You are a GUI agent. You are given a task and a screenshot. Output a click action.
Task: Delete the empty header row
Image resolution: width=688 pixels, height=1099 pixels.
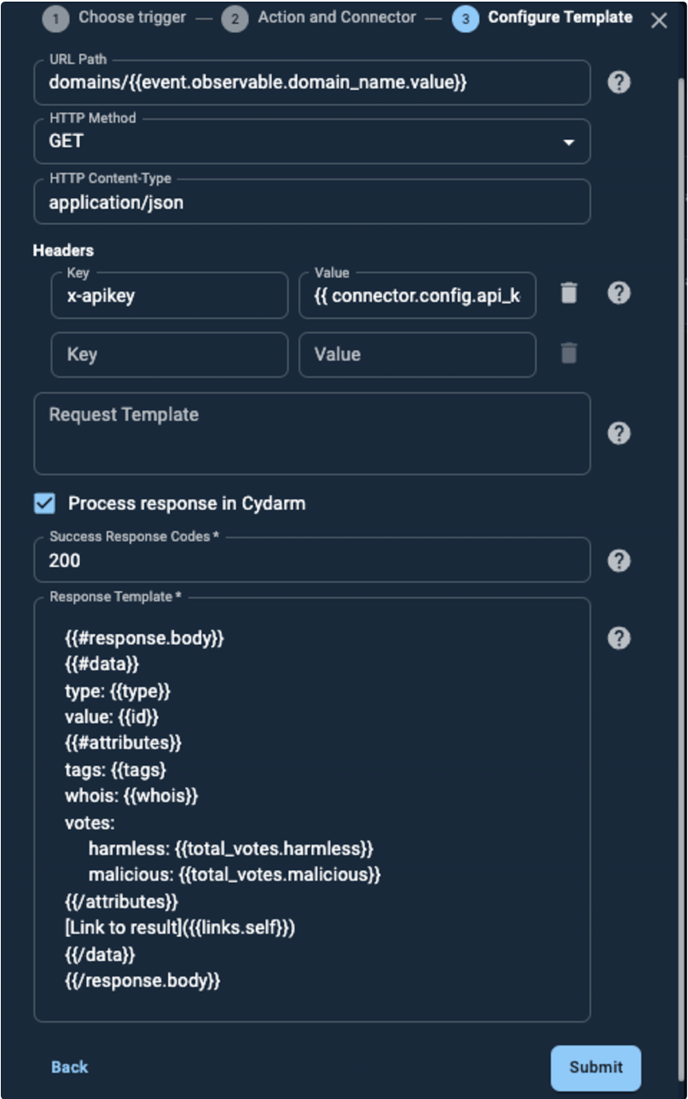(569, 353)
